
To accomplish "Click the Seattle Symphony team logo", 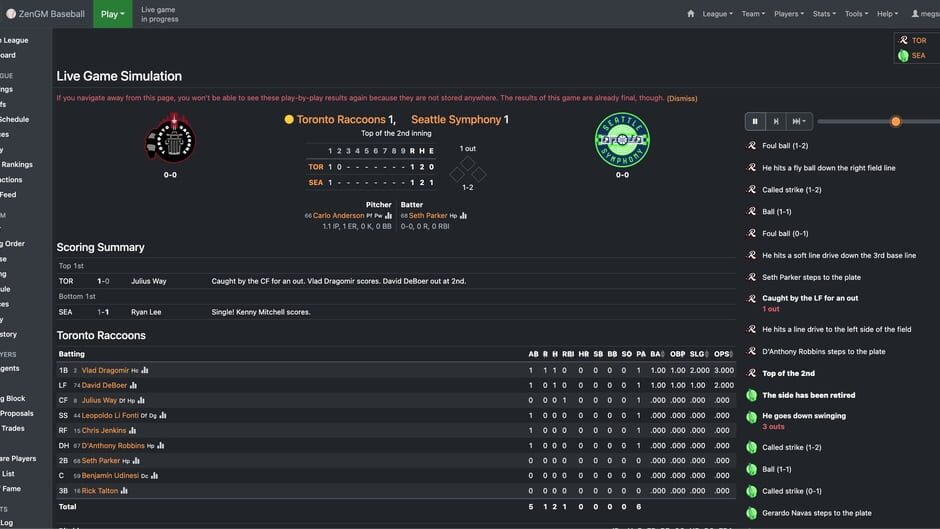I will 622,140.
